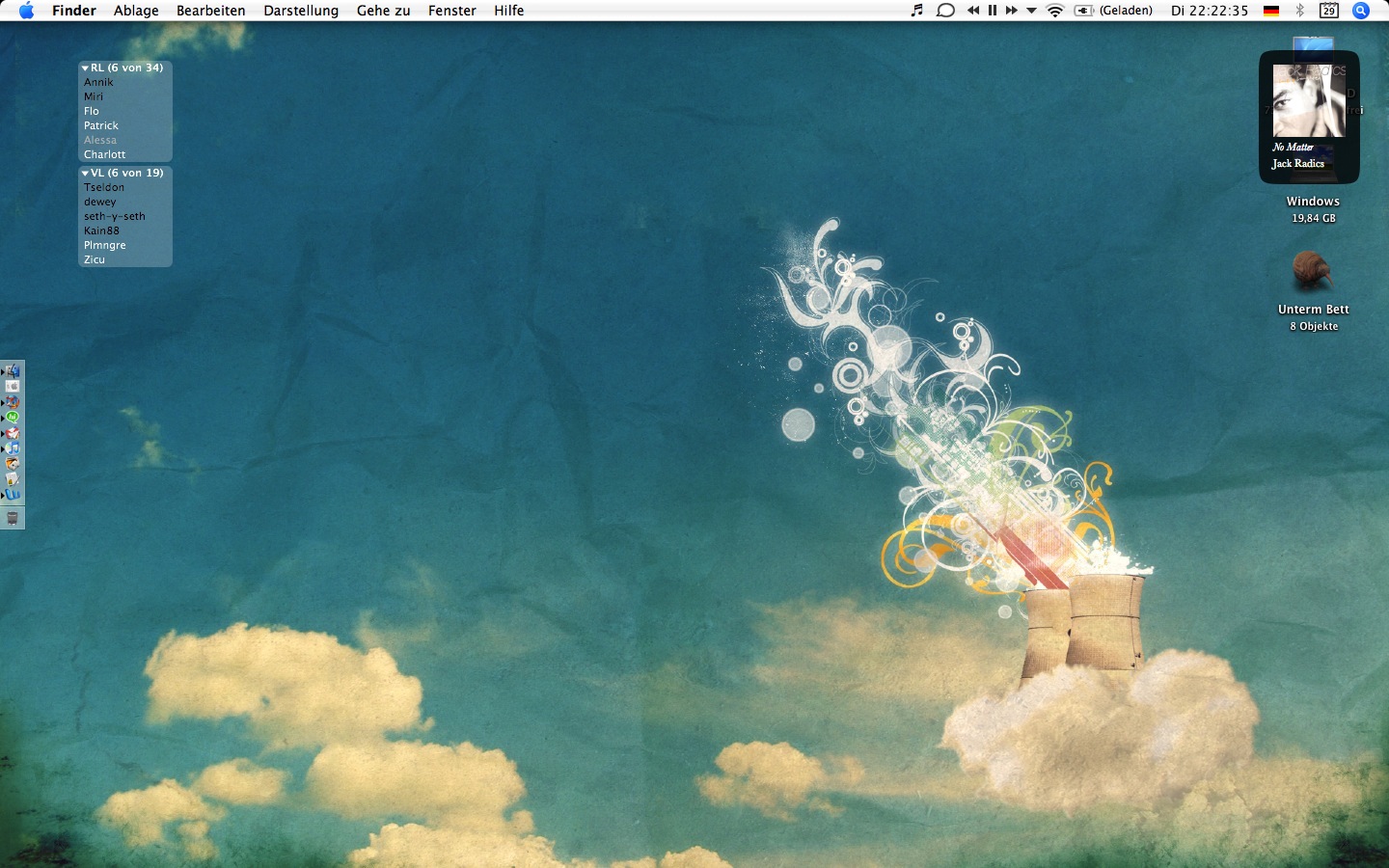Open the calendar 29 menu bar icon
Screen dimensions: 1389x868
pyautogui.click(x=1329, y=11)
